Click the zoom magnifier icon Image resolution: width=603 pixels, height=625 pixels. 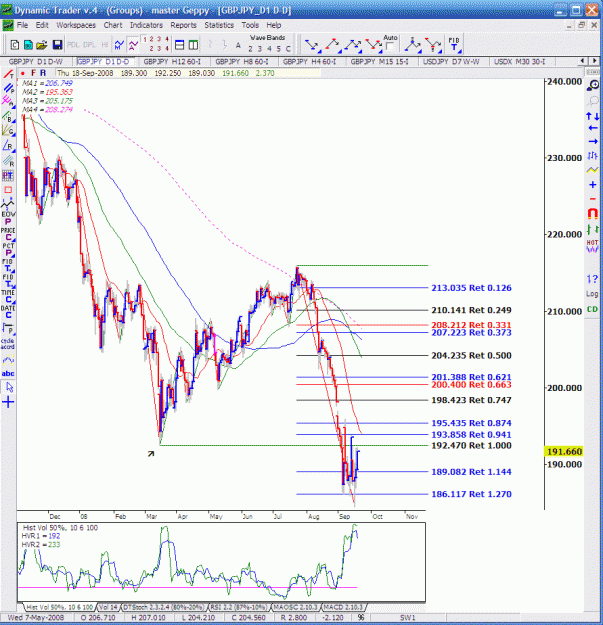tap(593, 85)
